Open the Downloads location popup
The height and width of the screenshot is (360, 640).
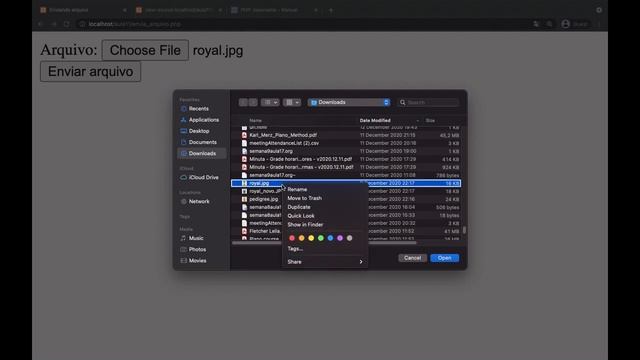tap(349, 102)
